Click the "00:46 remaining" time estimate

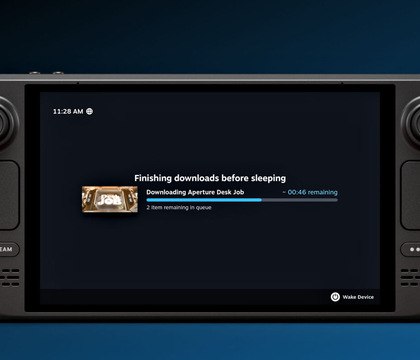[x=310, y=192]
